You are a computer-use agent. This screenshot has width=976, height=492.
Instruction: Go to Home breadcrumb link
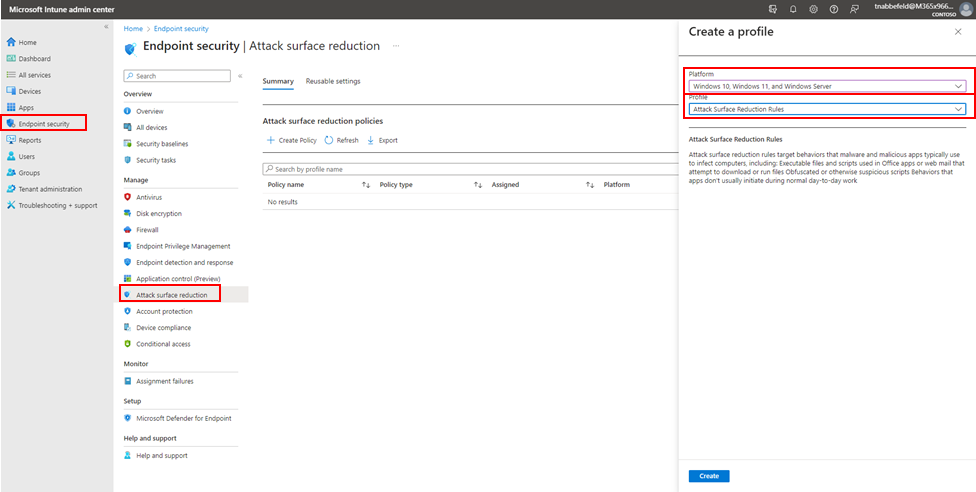[x=133, y=29]
